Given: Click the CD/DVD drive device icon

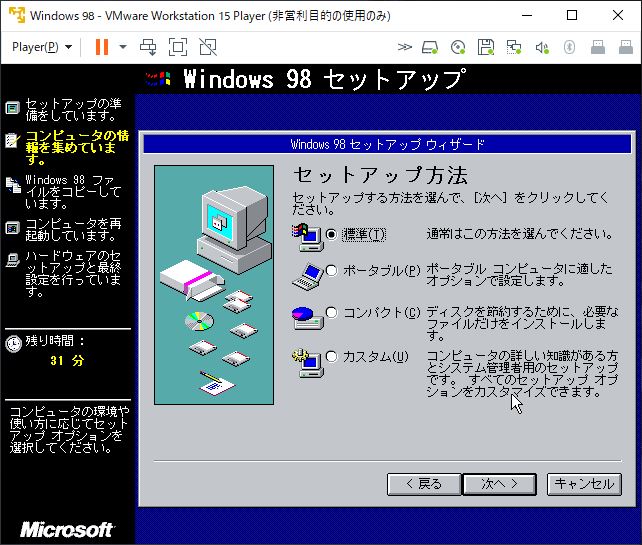Looking at the screenshot, I should click(x=458, y=47).
